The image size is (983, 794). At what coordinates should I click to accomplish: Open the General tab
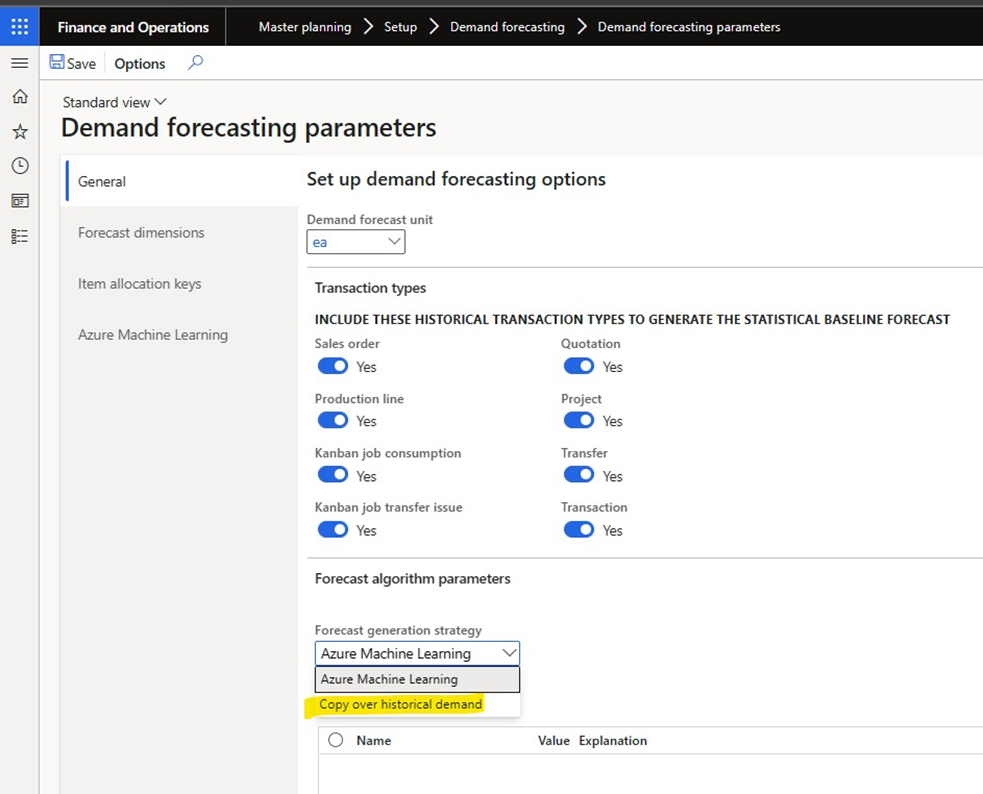[179, 181]
